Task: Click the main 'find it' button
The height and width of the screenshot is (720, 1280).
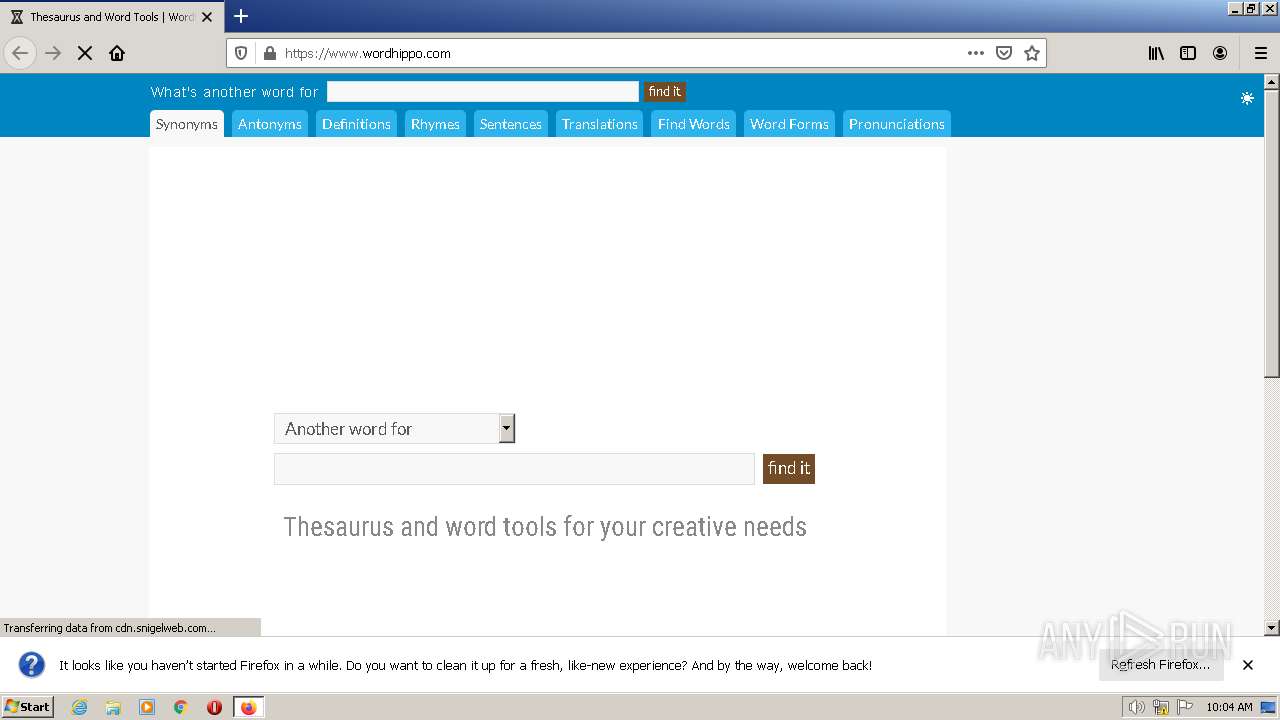Action: pos(789,469)
